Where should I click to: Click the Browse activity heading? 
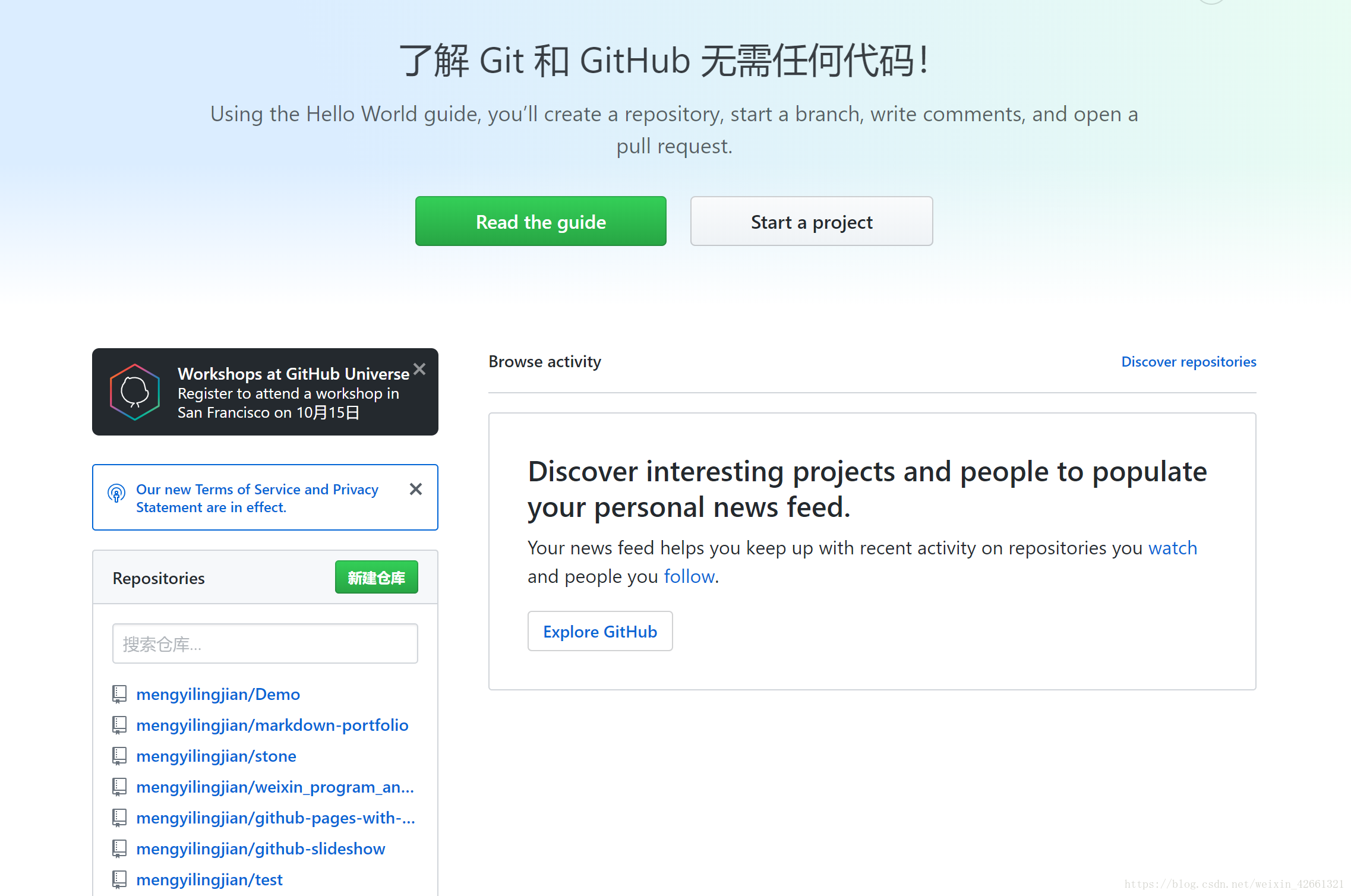(545, 361)
